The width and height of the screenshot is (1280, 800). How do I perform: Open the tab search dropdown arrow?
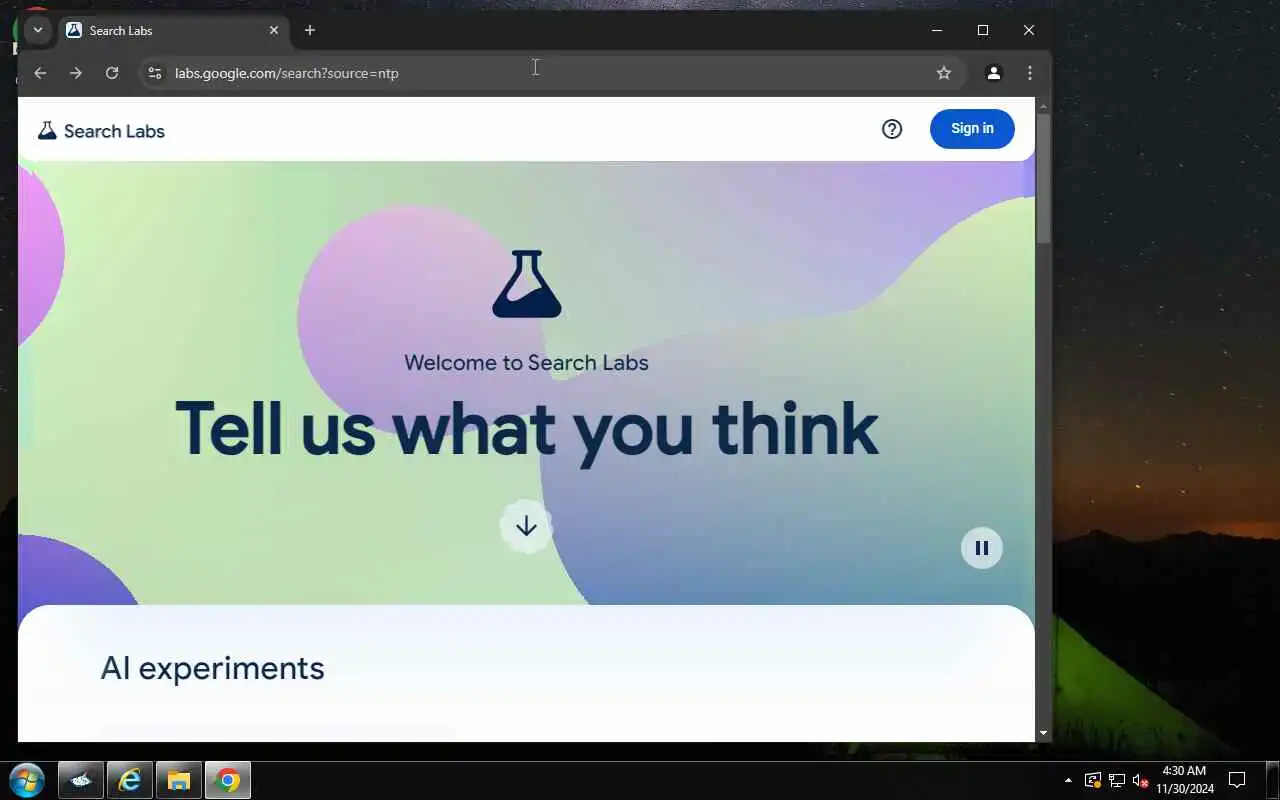click(37, 30)
